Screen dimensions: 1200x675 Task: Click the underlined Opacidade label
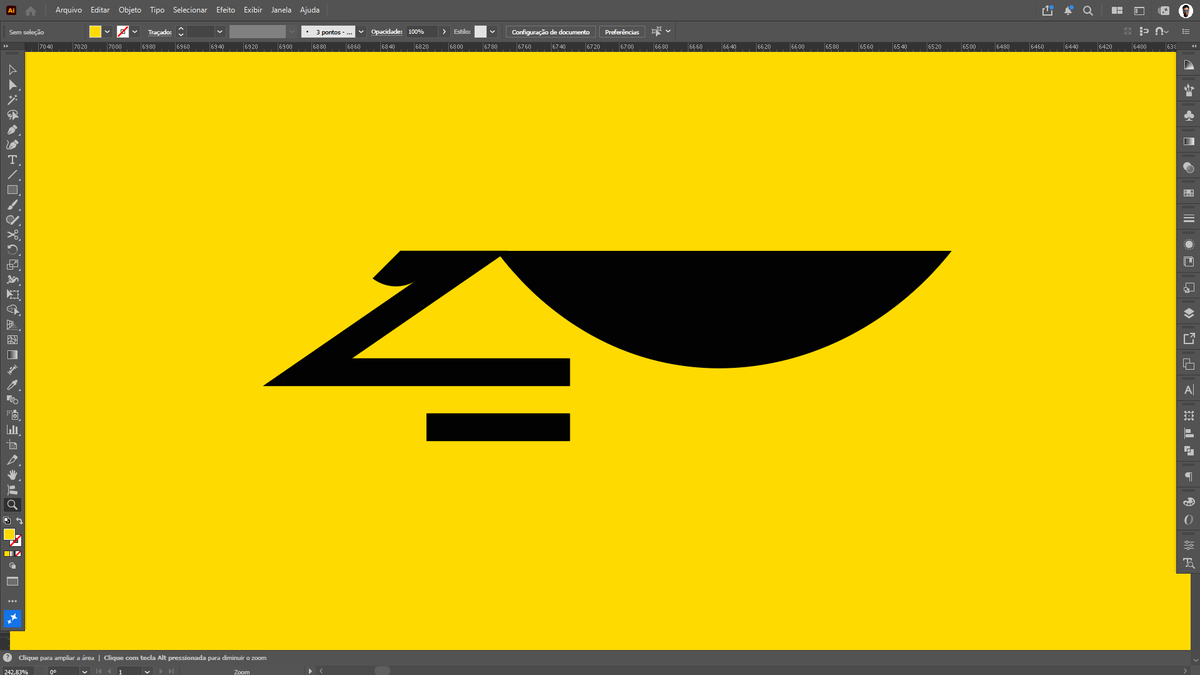[386, 32]
